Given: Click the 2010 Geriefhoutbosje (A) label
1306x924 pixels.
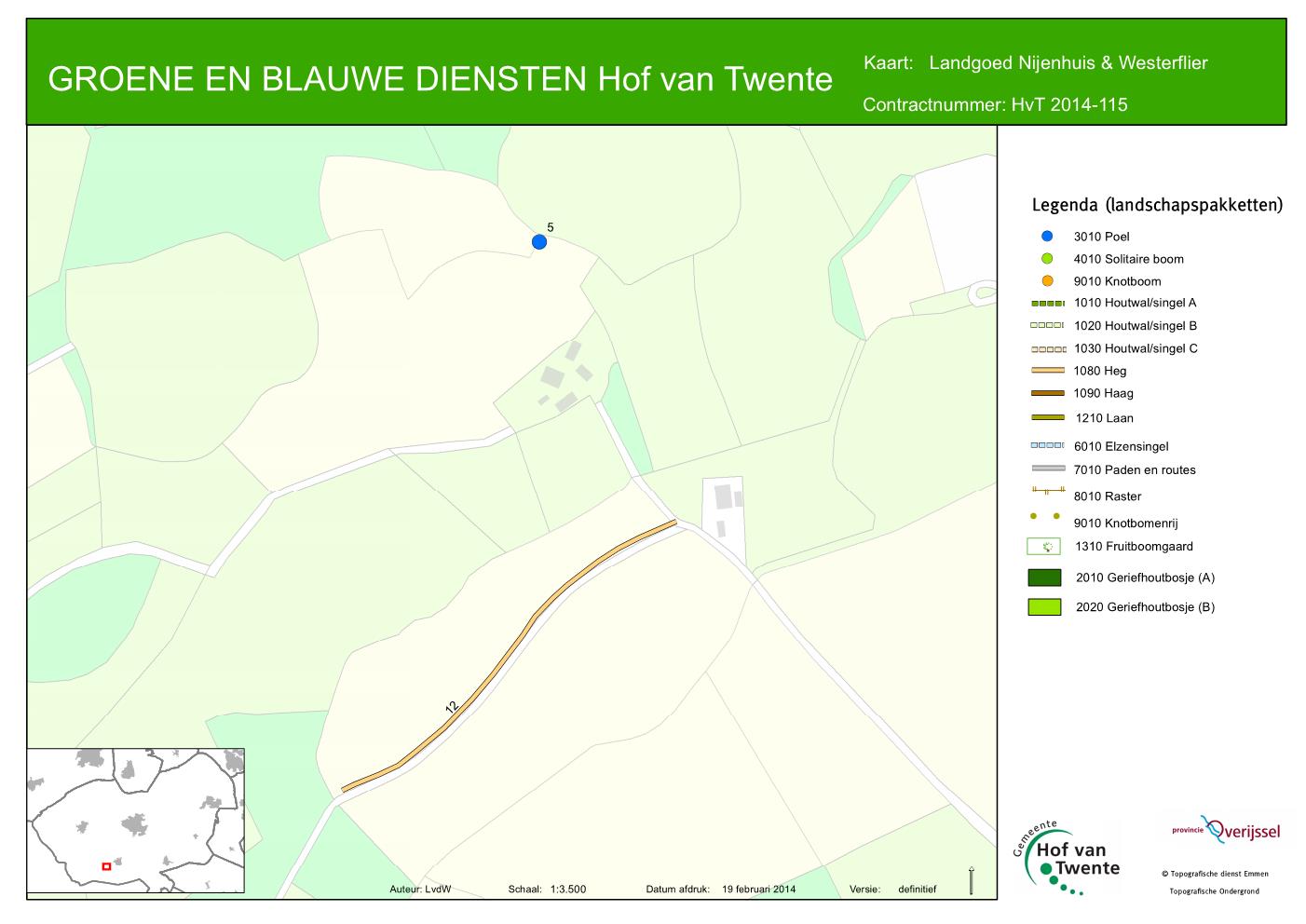Looking at the screenshot, I should 1145,577.
